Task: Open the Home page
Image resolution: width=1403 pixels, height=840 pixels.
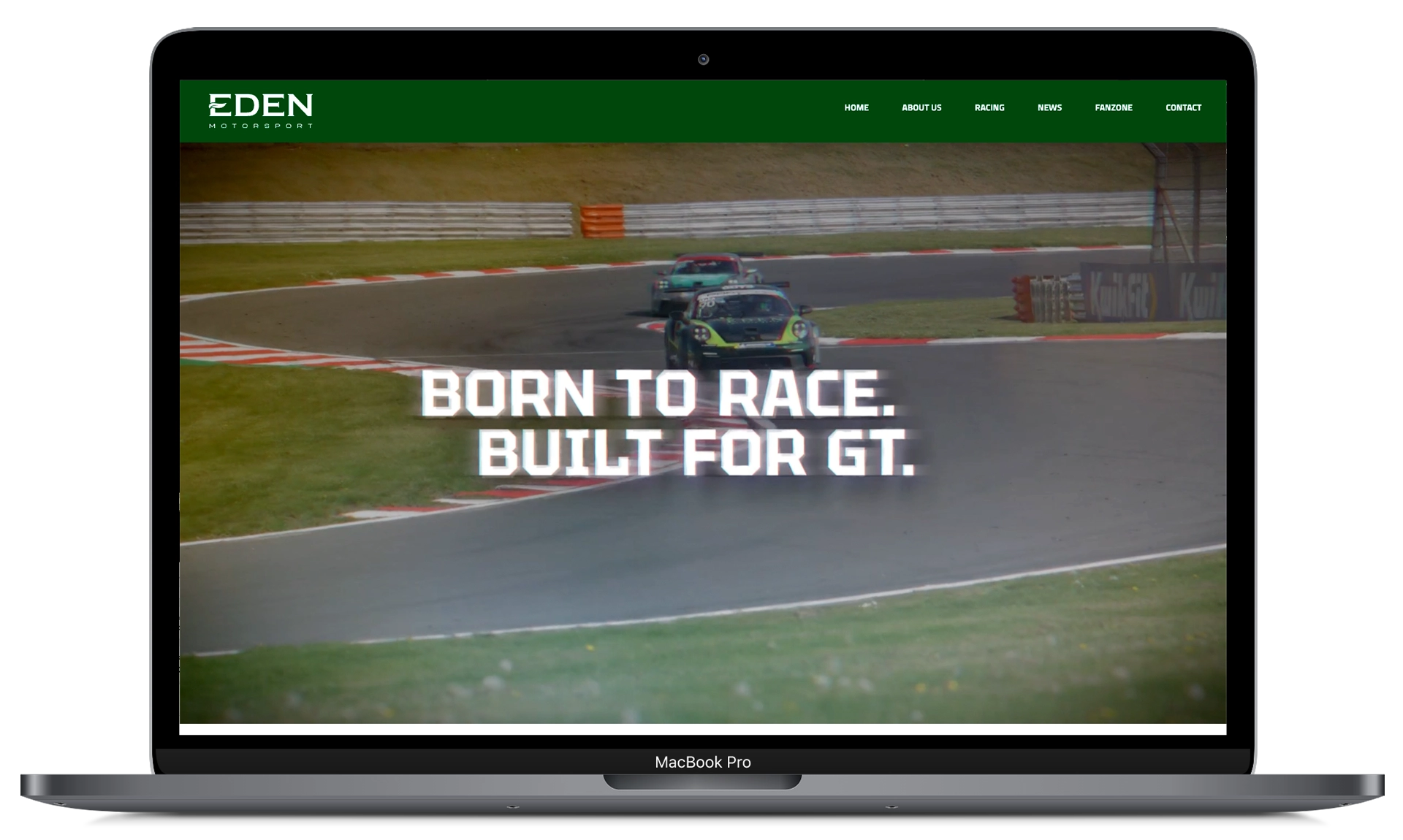Action: pos(856,107)
